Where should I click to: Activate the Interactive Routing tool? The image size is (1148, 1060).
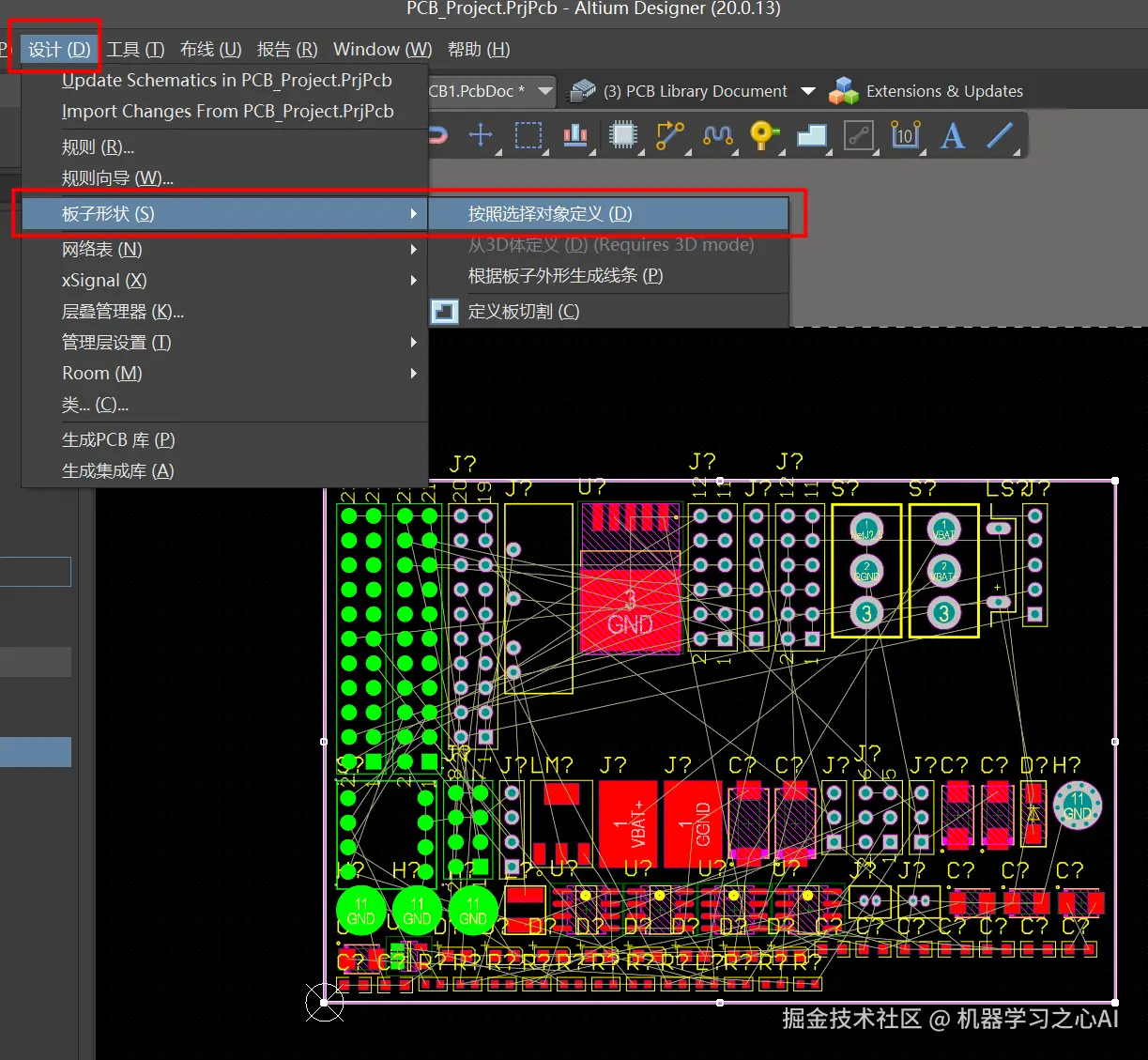670,135
